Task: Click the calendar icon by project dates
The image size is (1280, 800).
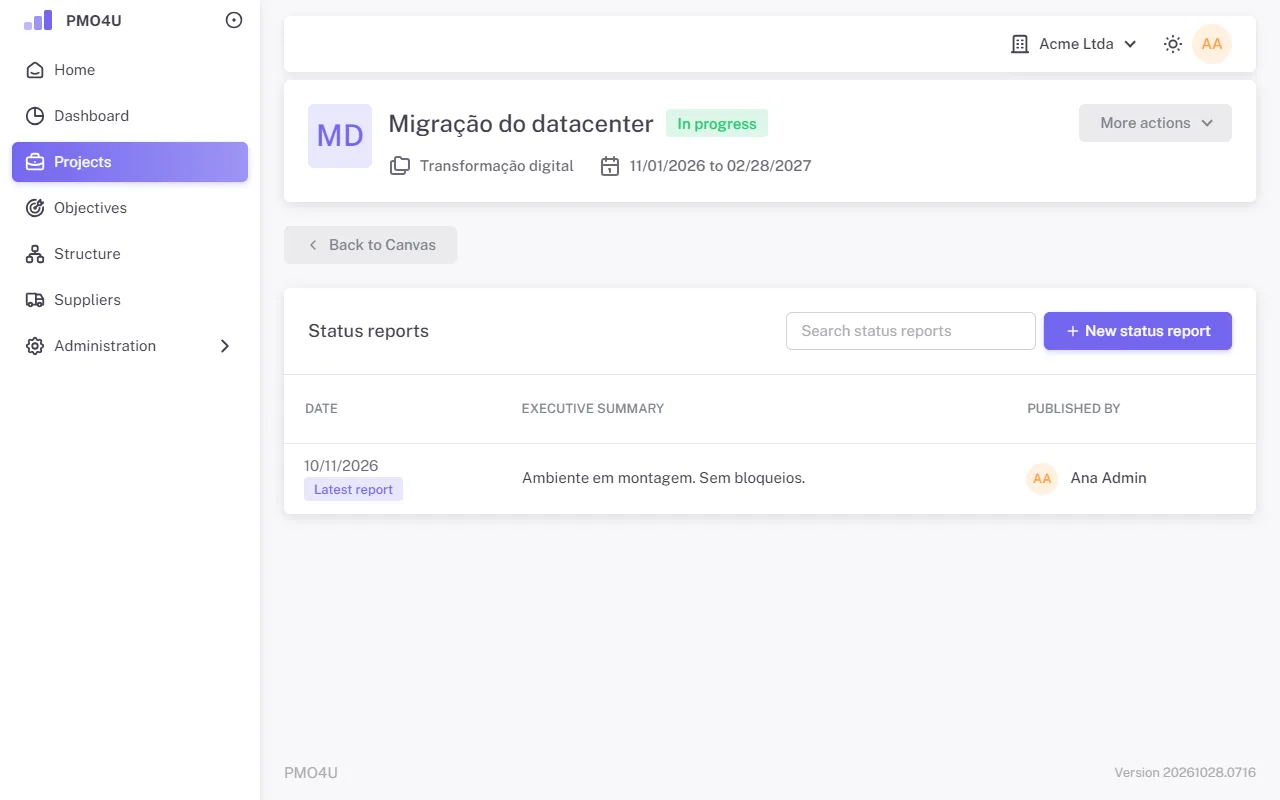Action: click(x=610, y=166)
